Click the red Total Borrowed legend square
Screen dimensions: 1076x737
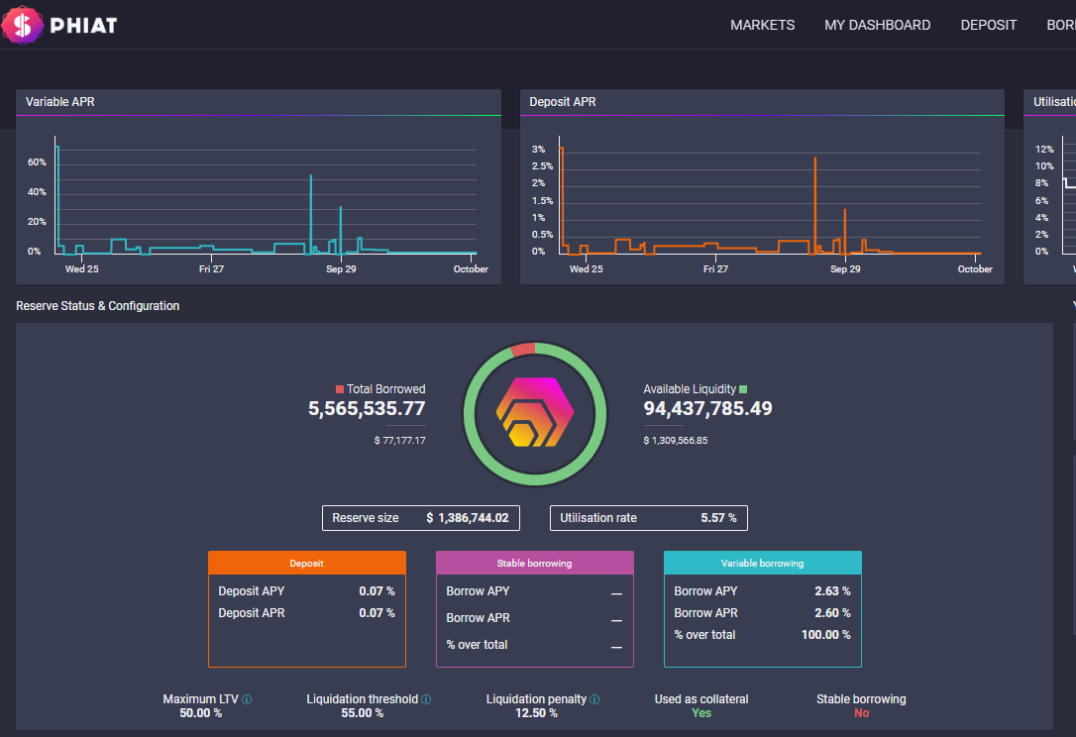(x=340, y=389)
